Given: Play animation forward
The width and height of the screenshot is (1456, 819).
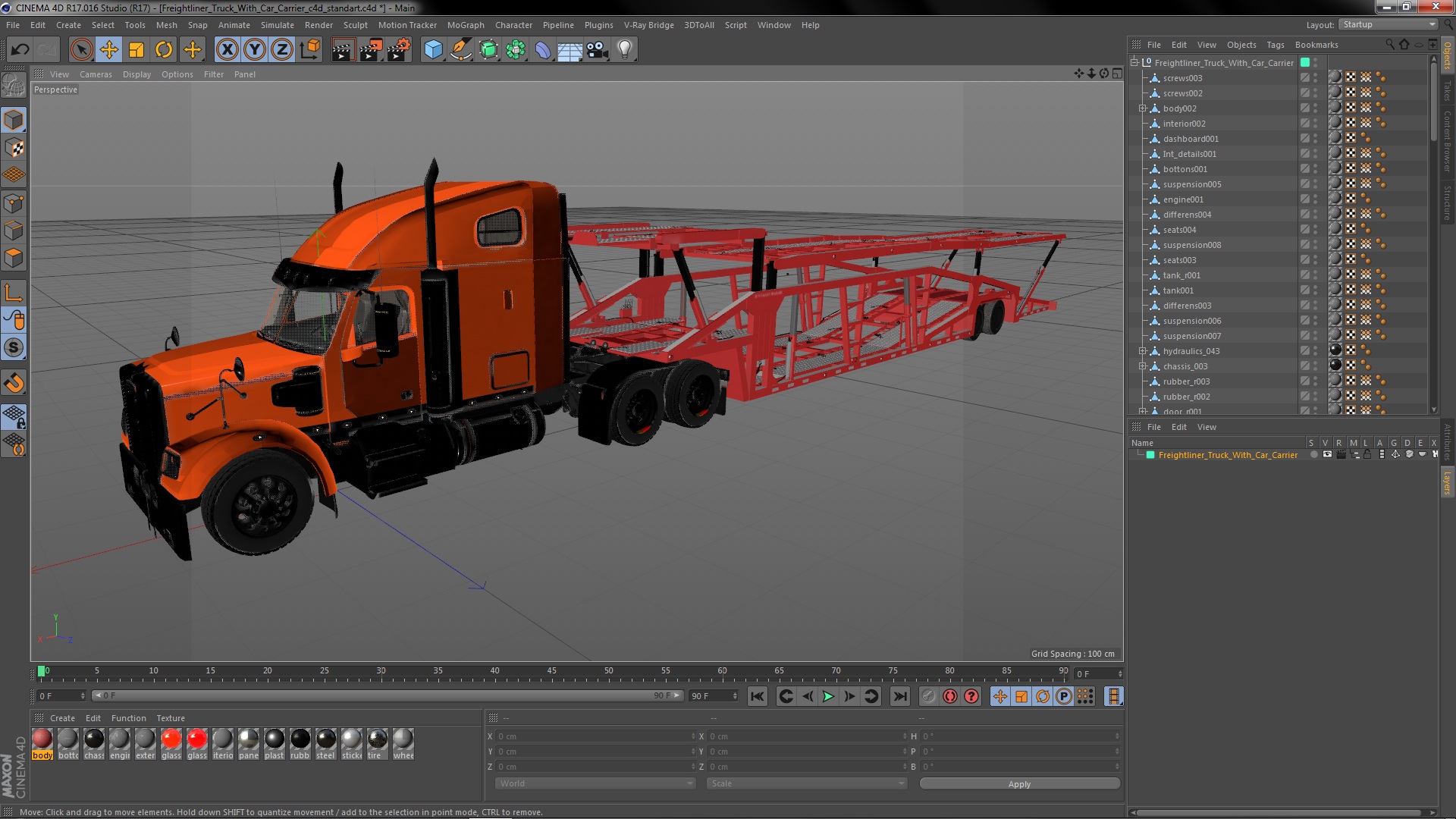Looking at the screenshot, I should point(828,696).
